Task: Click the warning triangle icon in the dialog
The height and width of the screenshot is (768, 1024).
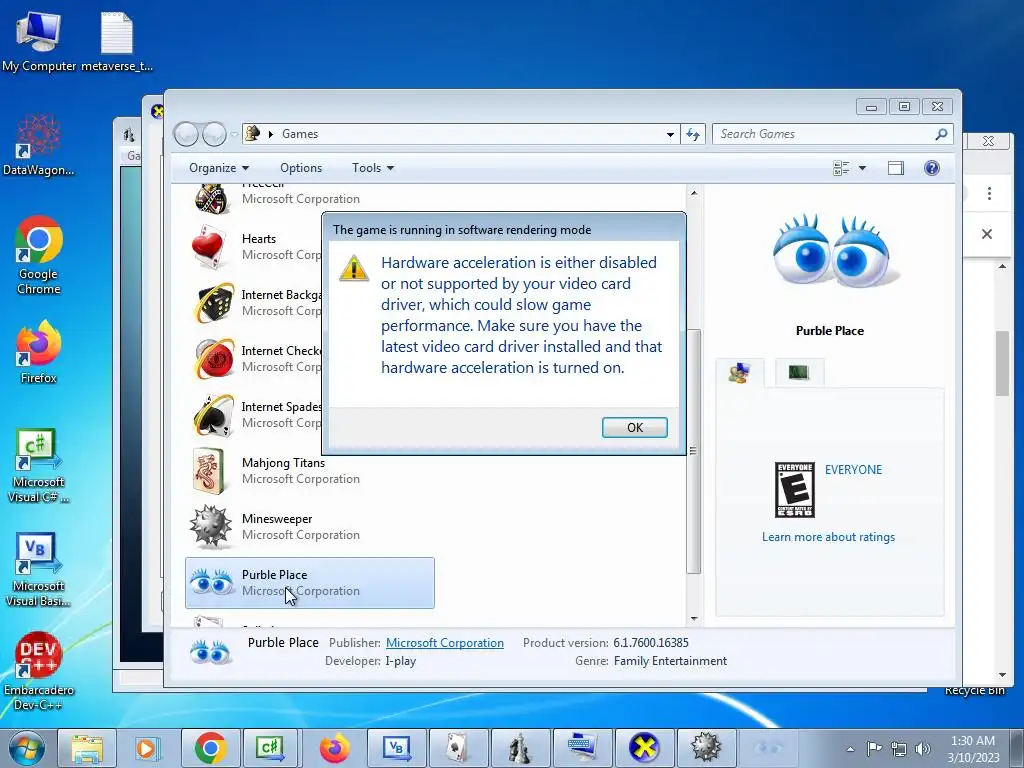Action: tap(354, 268)
